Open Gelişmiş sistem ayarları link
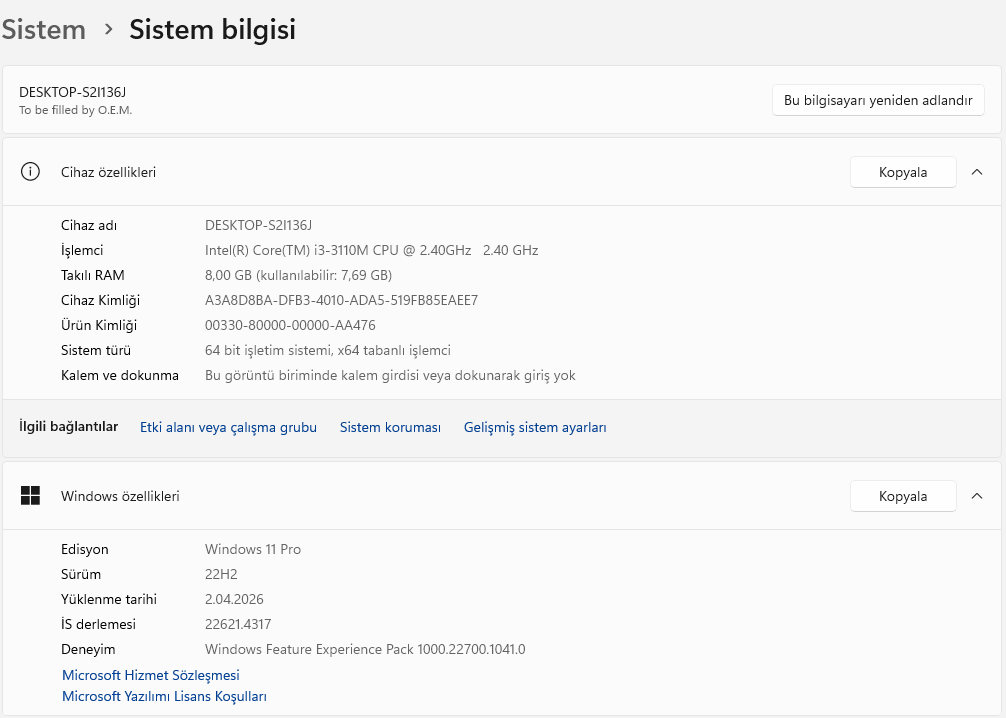This screenshot has height=718, width=1006. point(535,427)
